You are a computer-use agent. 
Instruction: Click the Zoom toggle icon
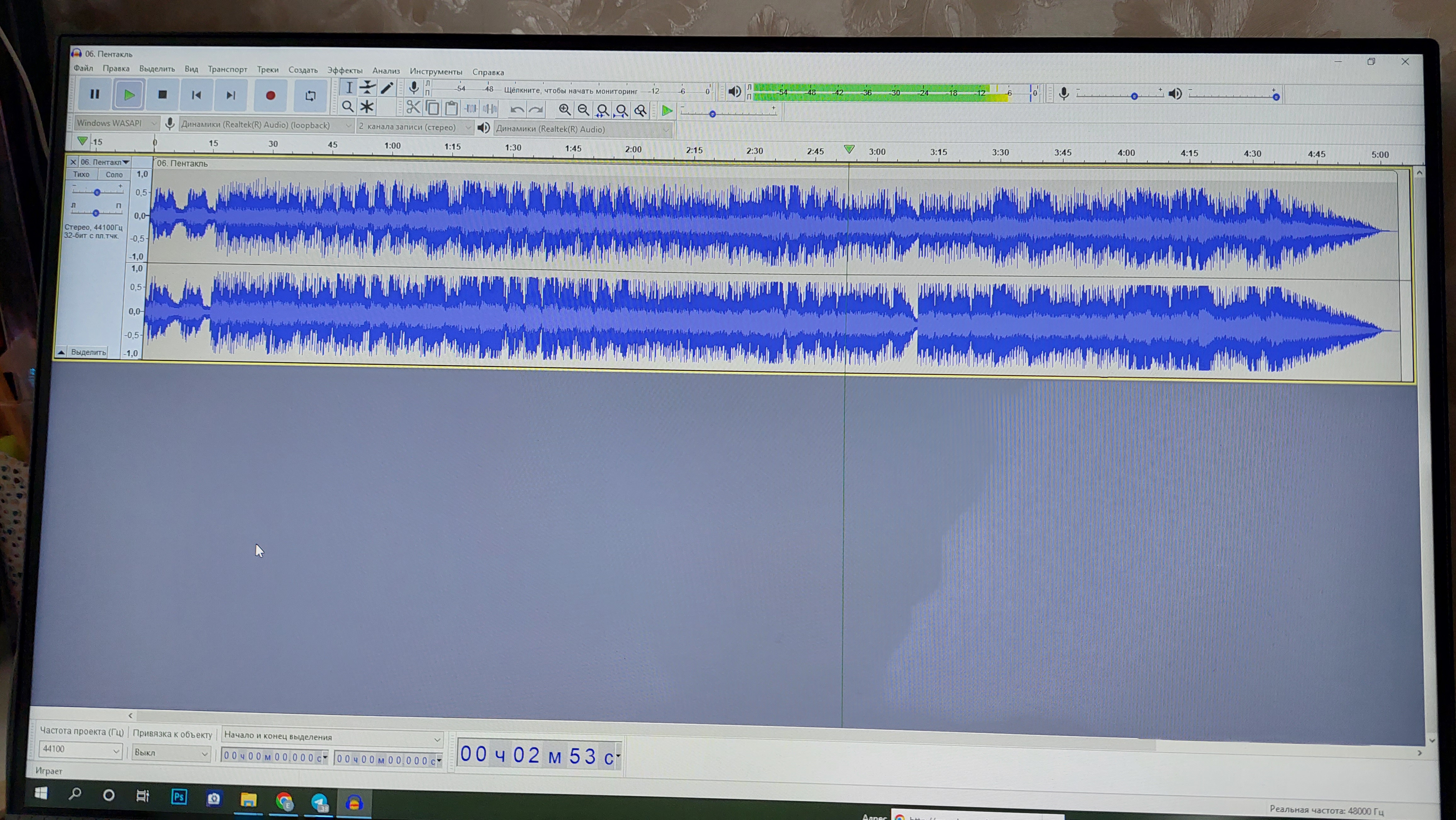click(640, 111)
